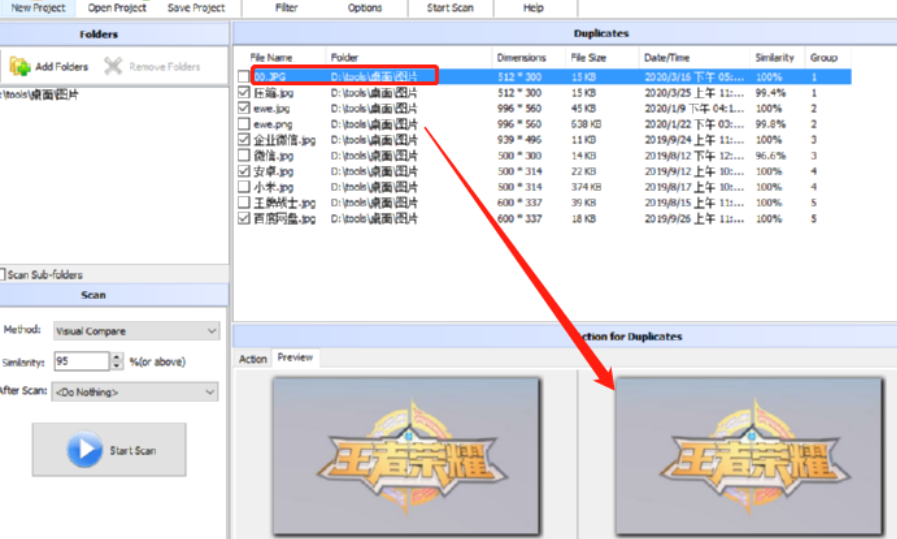Click the right preview image thumbnail
The height and width of the screenshot is (539, 897).
pyautogui.click(x=749, y=456)
